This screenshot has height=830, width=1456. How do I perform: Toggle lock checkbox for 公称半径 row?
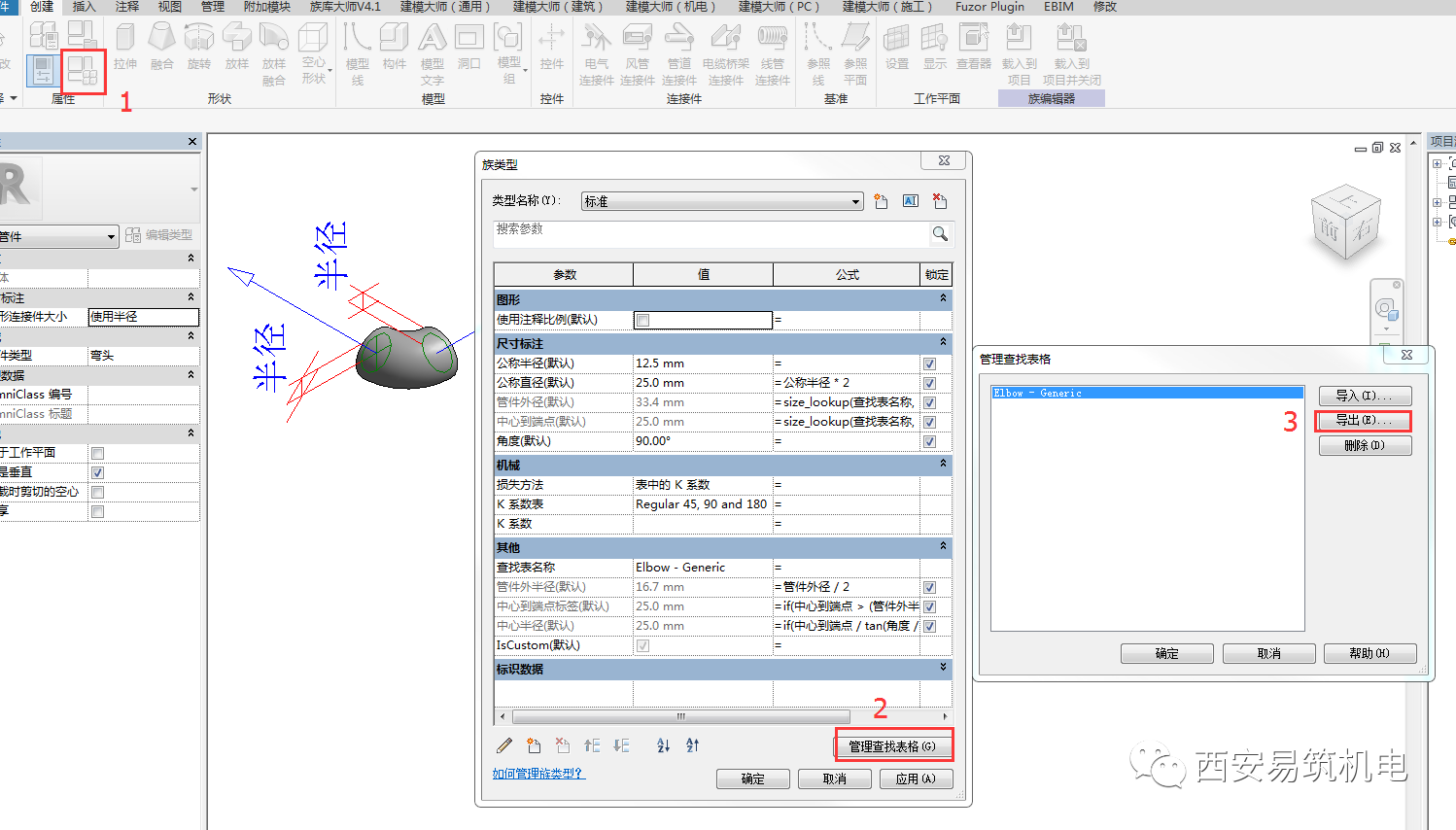[929, 363]
